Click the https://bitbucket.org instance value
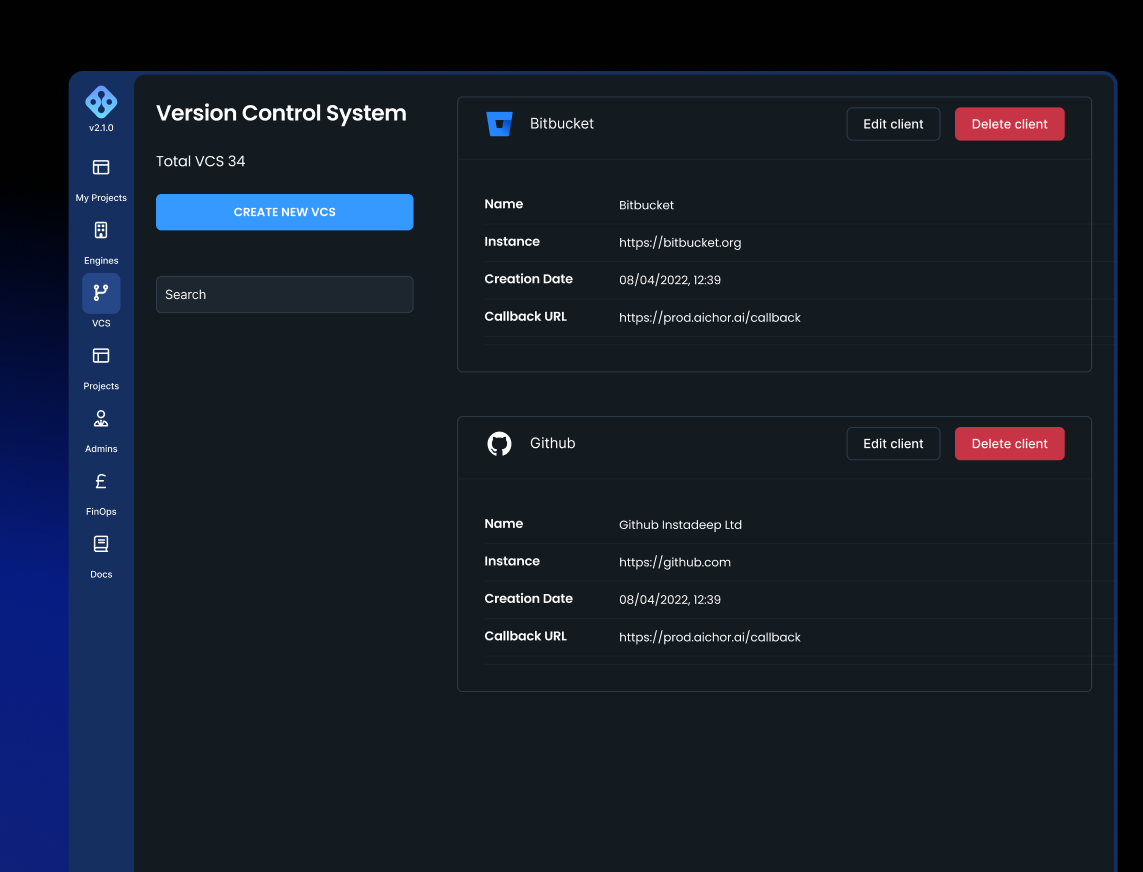This screenshot has height=872, width=1143. [x=680, y=242]
